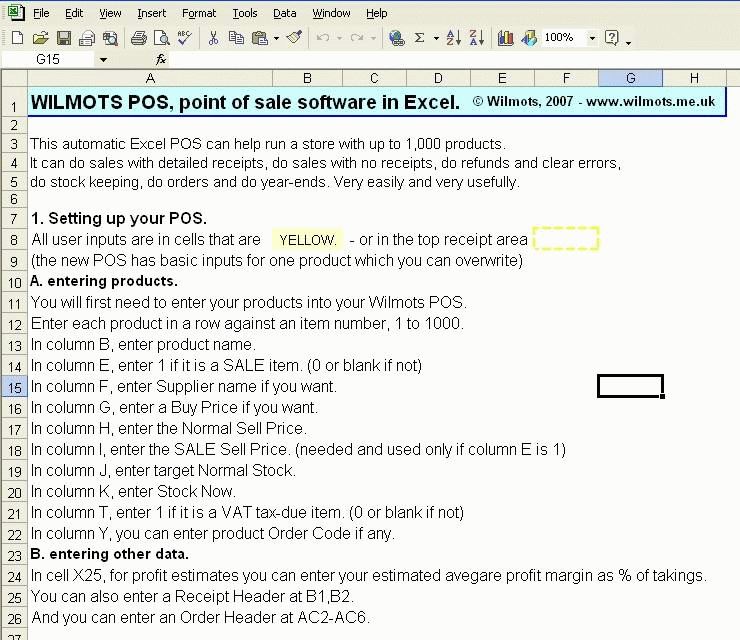Click the Select All corner box
740x640 pixels.
pos(15,78)
